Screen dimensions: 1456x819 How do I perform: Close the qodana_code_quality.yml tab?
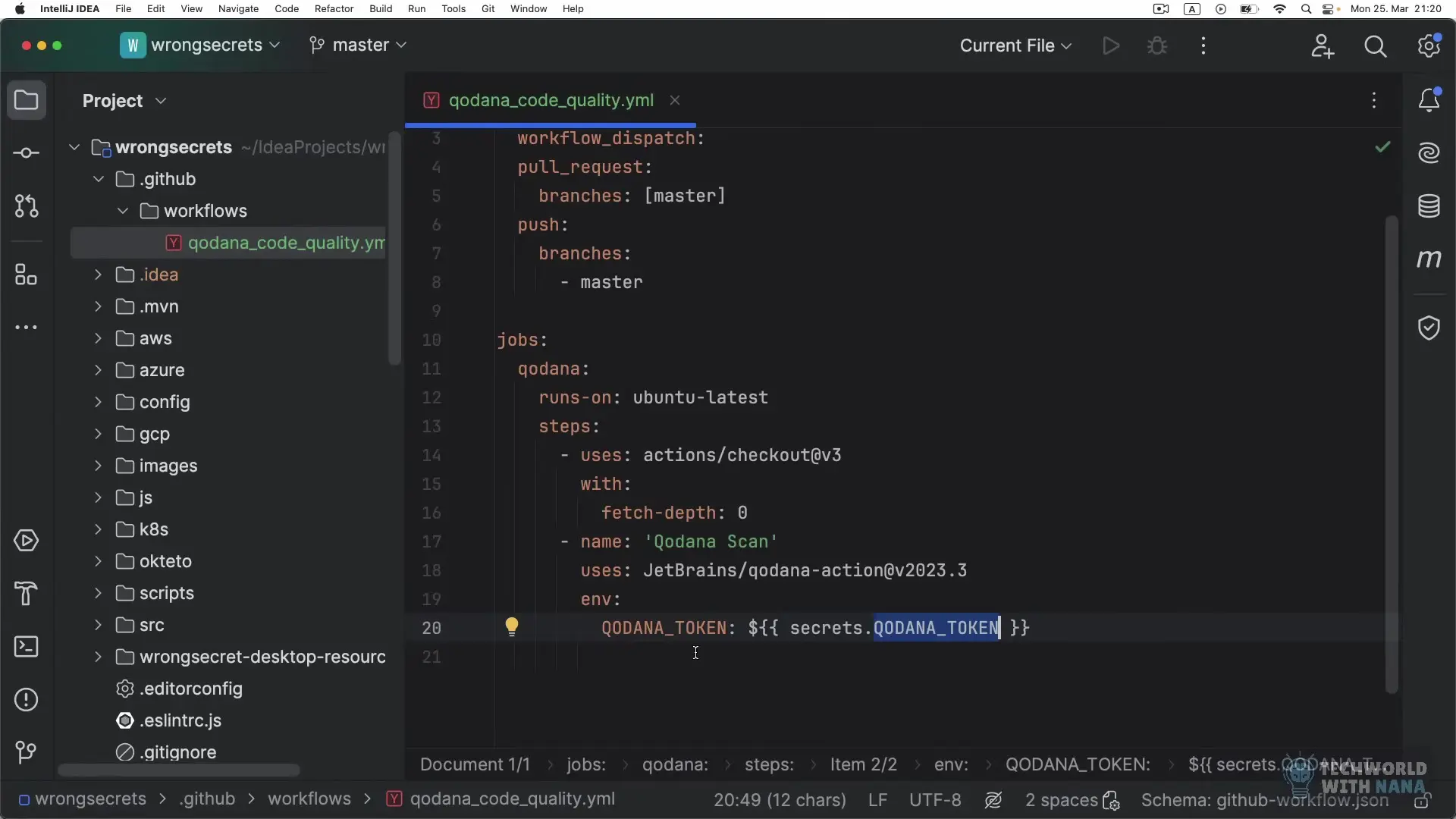point(675,100)
